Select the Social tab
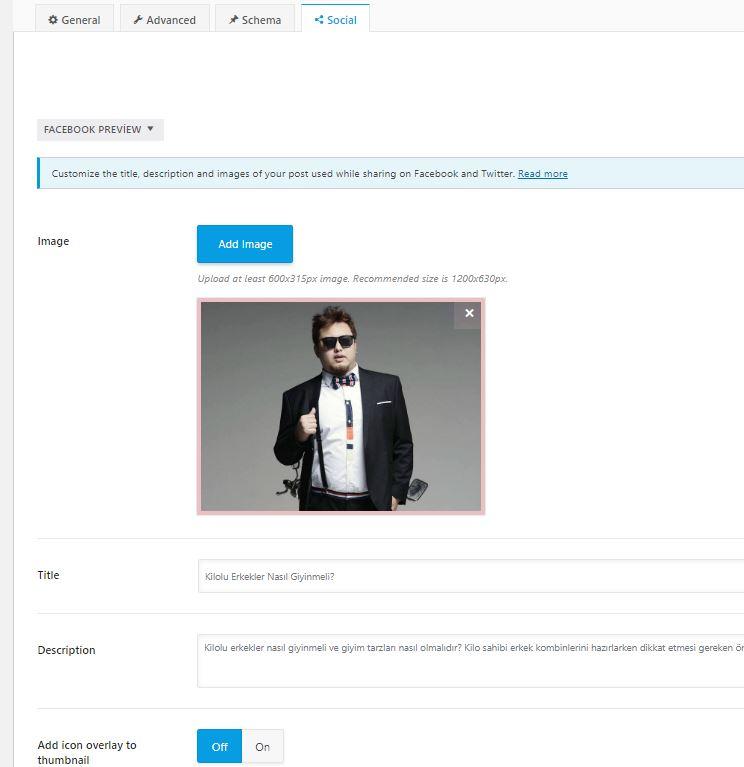The image size is (744, 767). click(335, 19)
